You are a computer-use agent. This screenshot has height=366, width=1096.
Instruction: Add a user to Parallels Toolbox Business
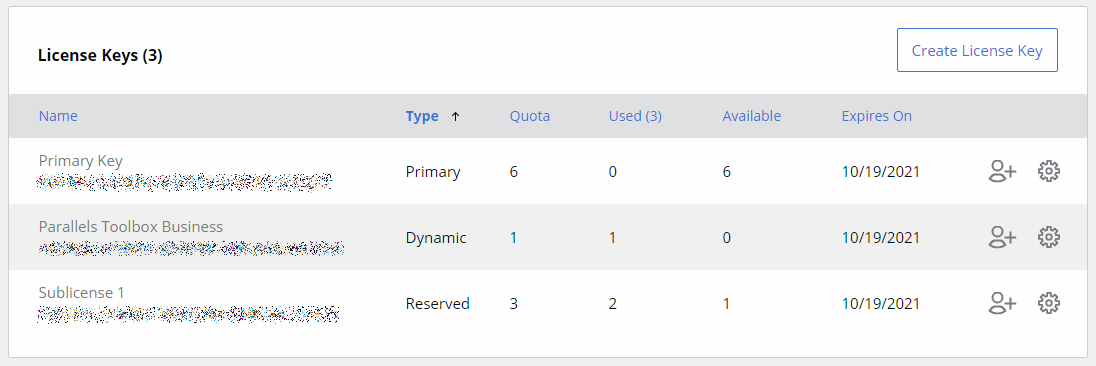click(x=1002, y=237)
